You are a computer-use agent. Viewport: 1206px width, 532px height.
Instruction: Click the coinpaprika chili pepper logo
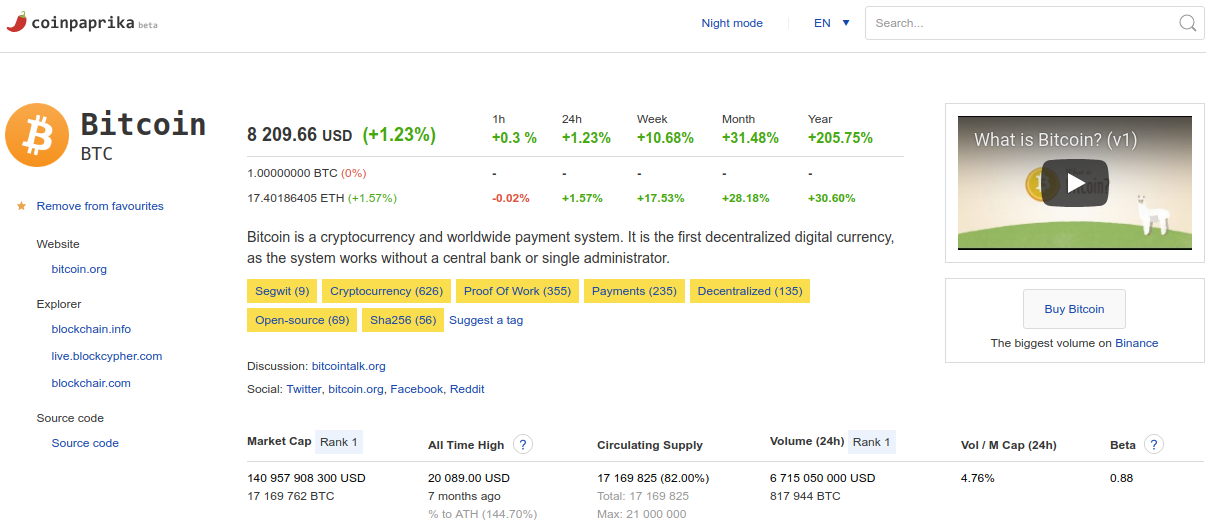(16, 22)
